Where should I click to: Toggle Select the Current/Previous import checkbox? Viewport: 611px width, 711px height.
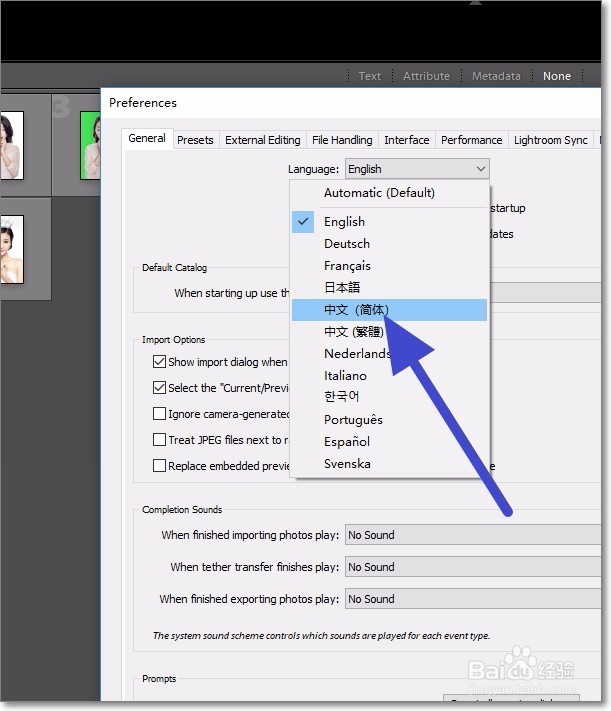click(x=159, y=388)
